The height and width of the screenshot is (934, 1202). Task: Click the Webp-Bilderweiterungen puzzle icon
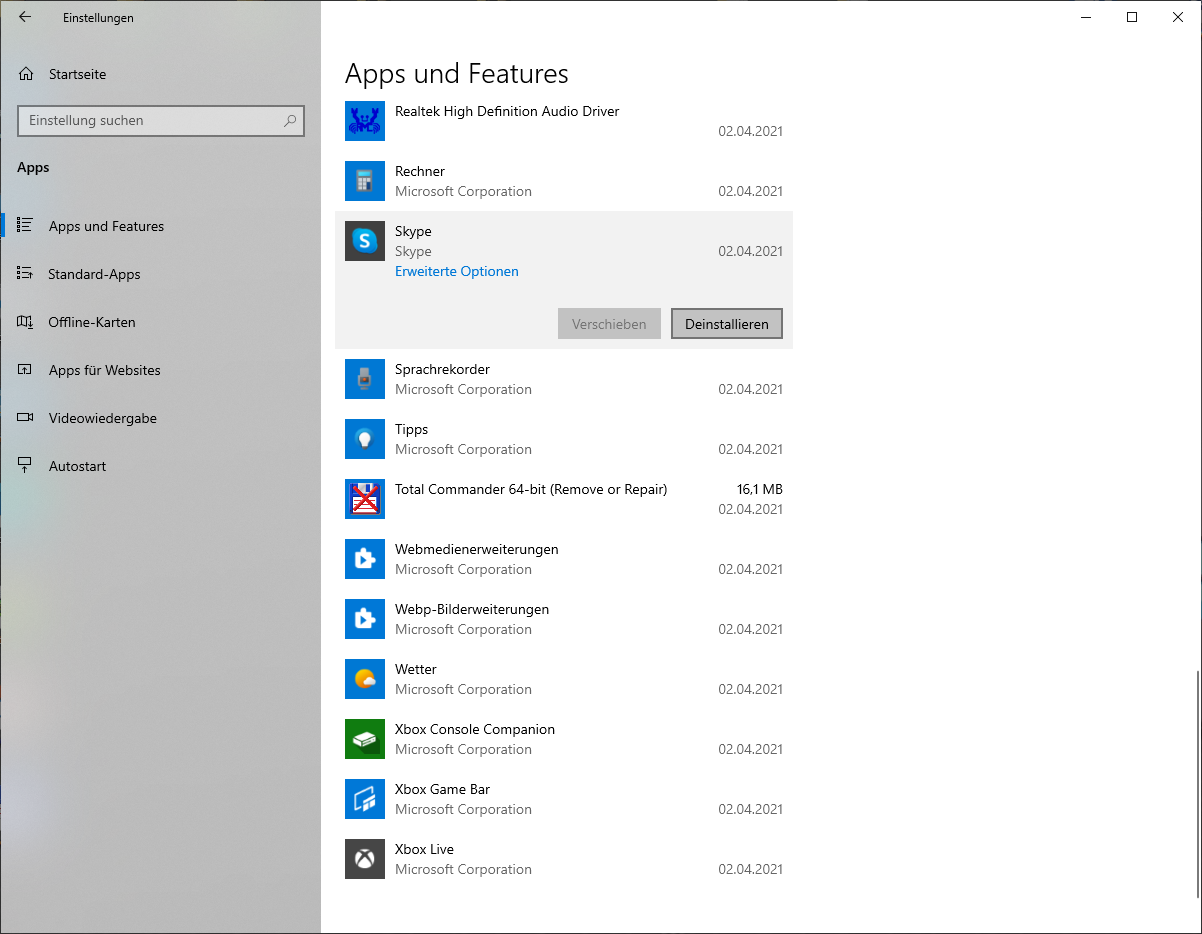pos(365,619)
